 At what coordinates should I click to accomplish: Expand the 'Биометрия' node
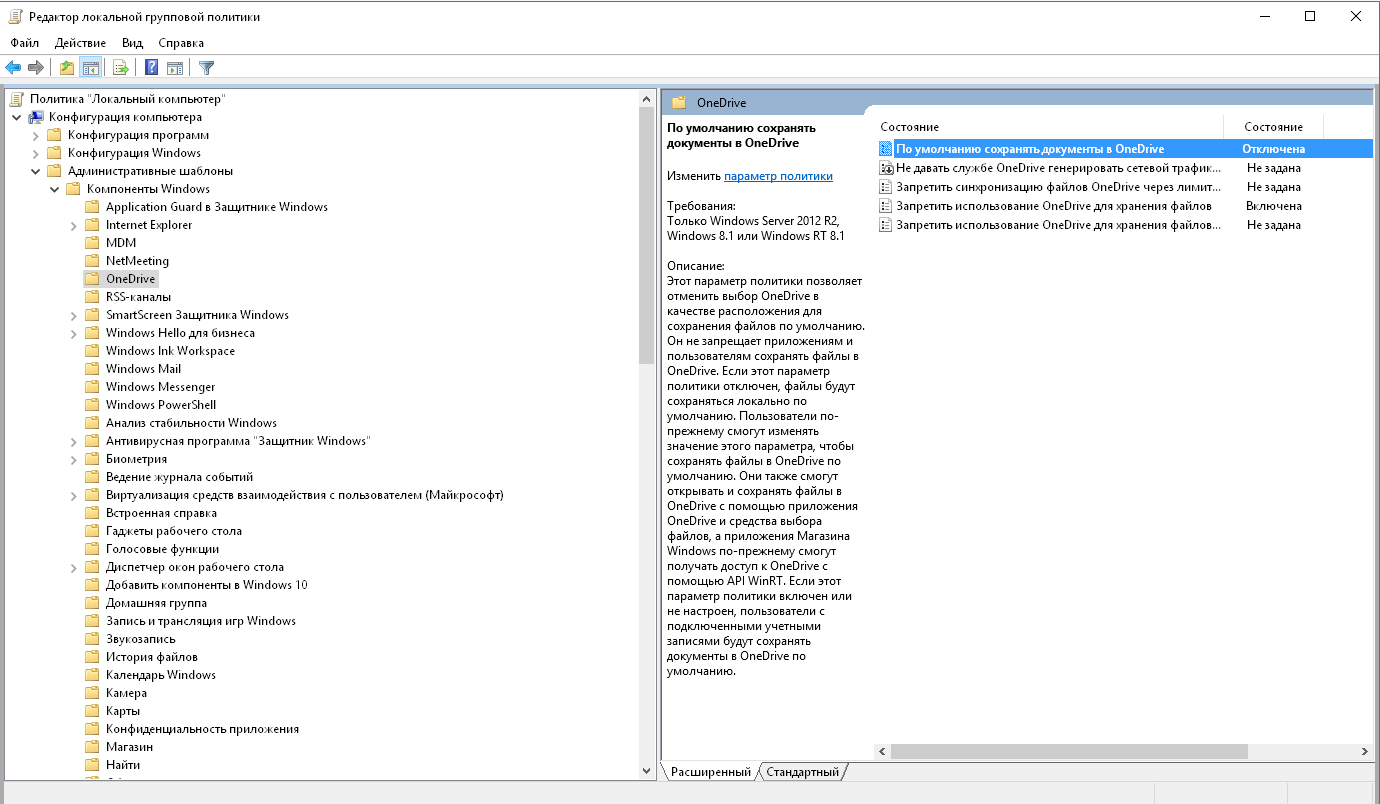73,459
